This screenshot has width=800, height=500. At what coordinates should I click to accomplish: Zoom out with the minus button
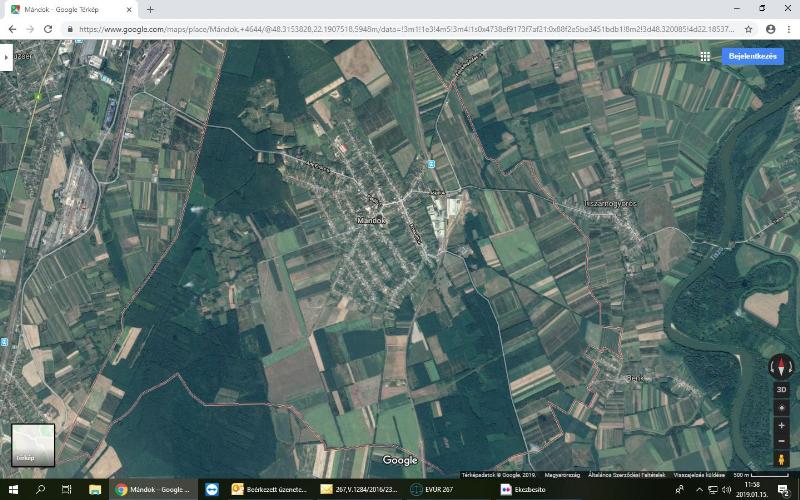(781, 441)
